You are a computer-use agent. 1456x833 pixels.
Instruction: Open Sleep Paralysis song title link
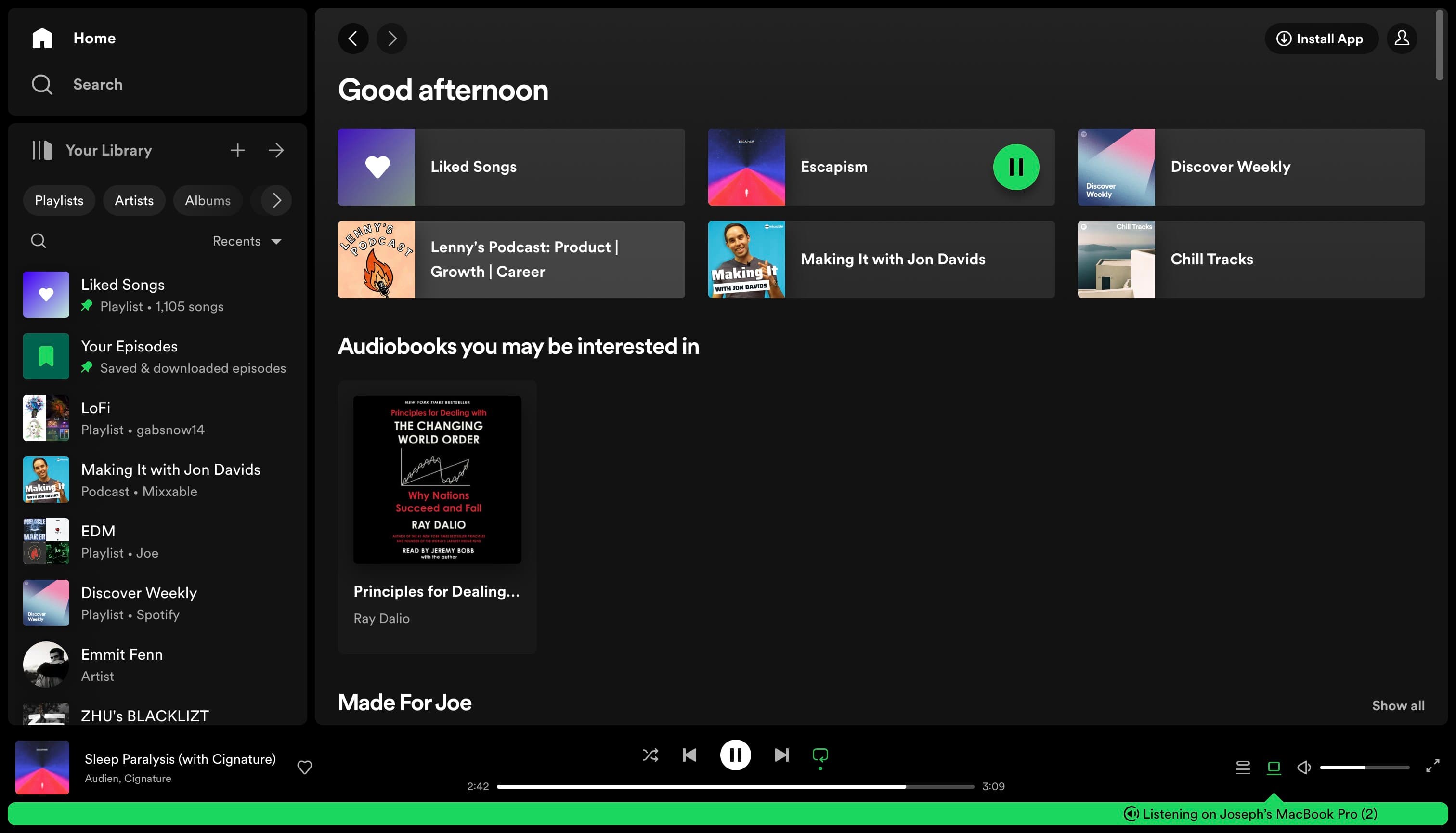click(x=180, y=759)
